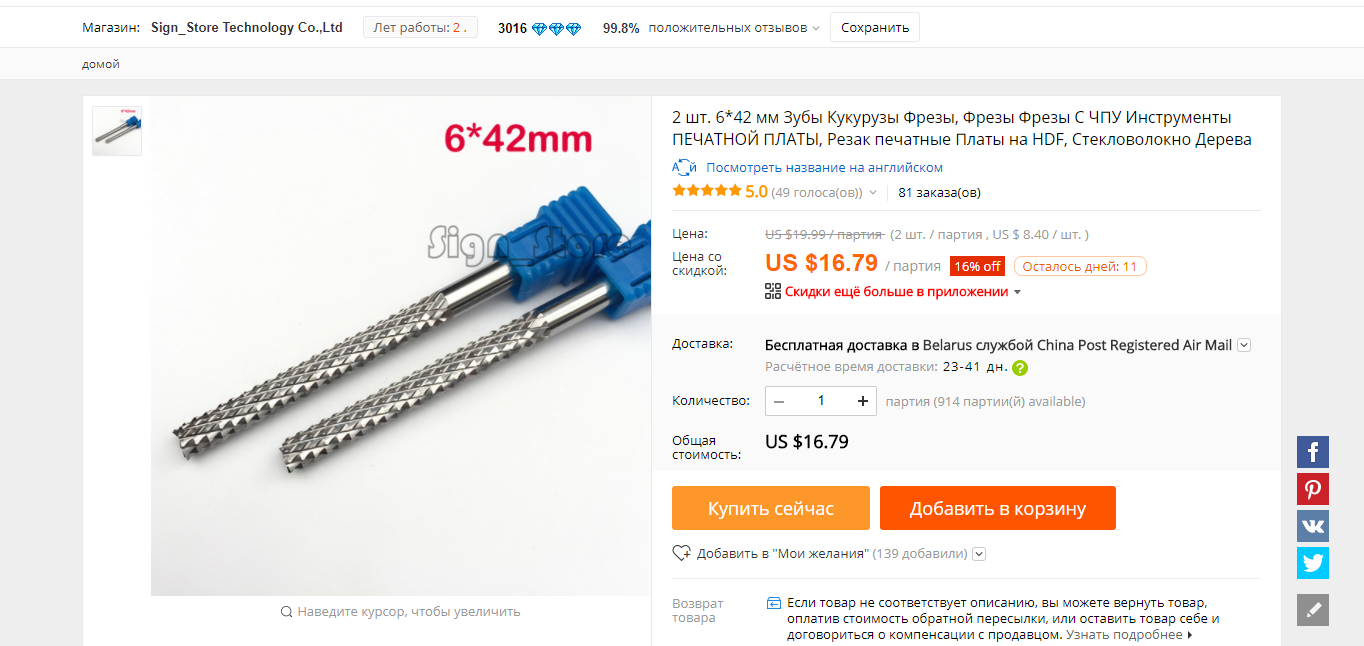Screen dimensions: 1364x646
Task: Click the heart wishlist icon
Action: tap(682, 553)
